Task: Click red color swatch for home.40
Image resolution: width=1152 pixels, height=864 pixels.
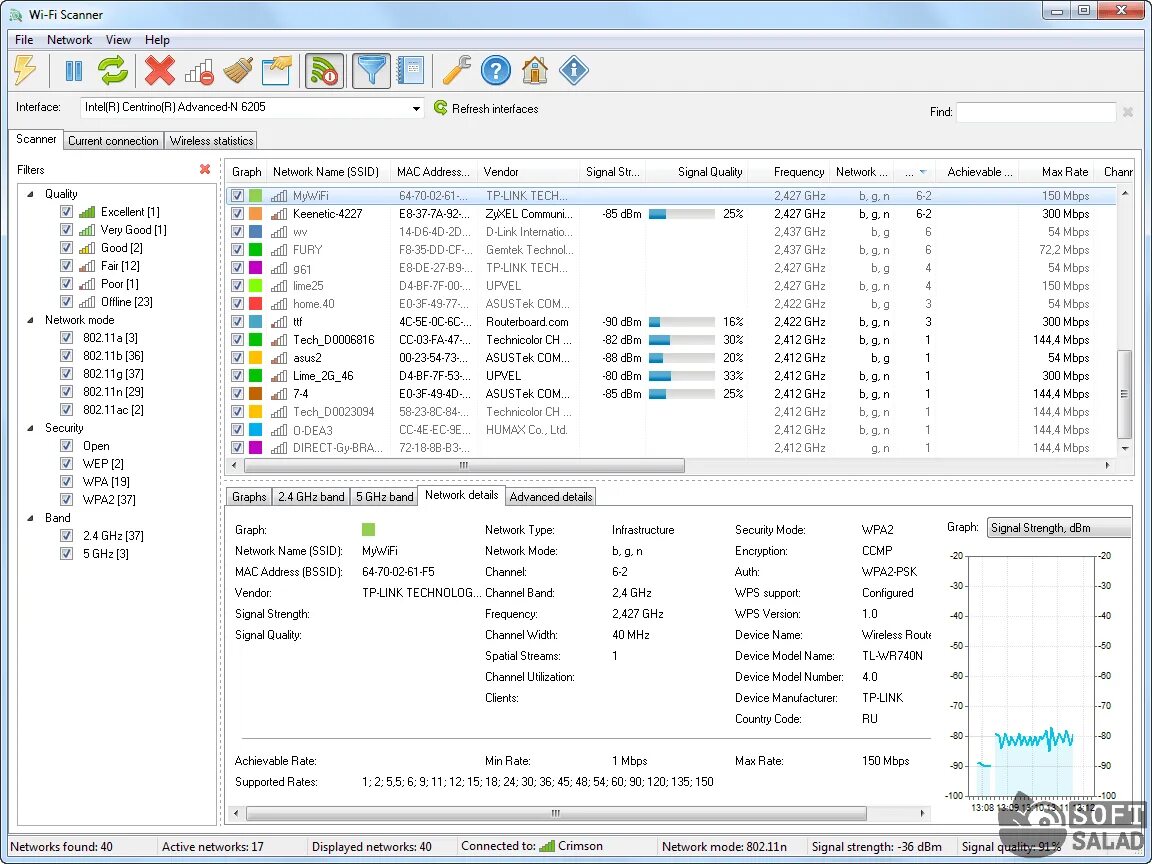Action: [x=255, y=304]
